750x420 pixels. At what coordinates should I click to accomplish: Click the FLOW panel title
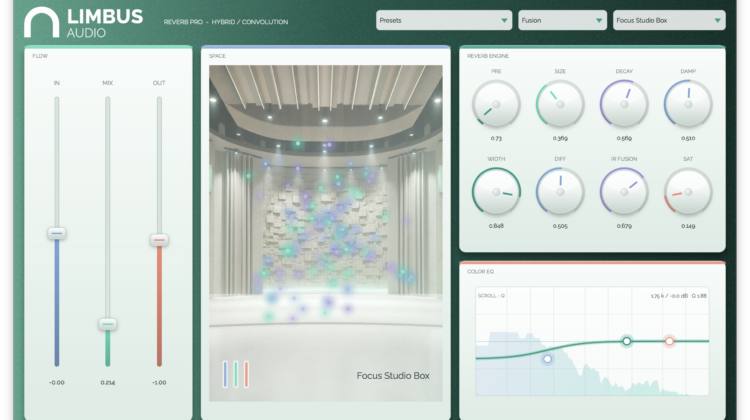pyautogui.click(x=40, y=56)
